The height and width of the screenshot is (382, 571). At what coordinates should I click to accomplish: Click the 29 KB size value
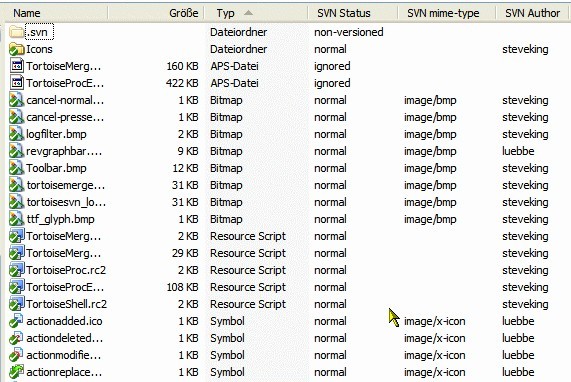185,253
